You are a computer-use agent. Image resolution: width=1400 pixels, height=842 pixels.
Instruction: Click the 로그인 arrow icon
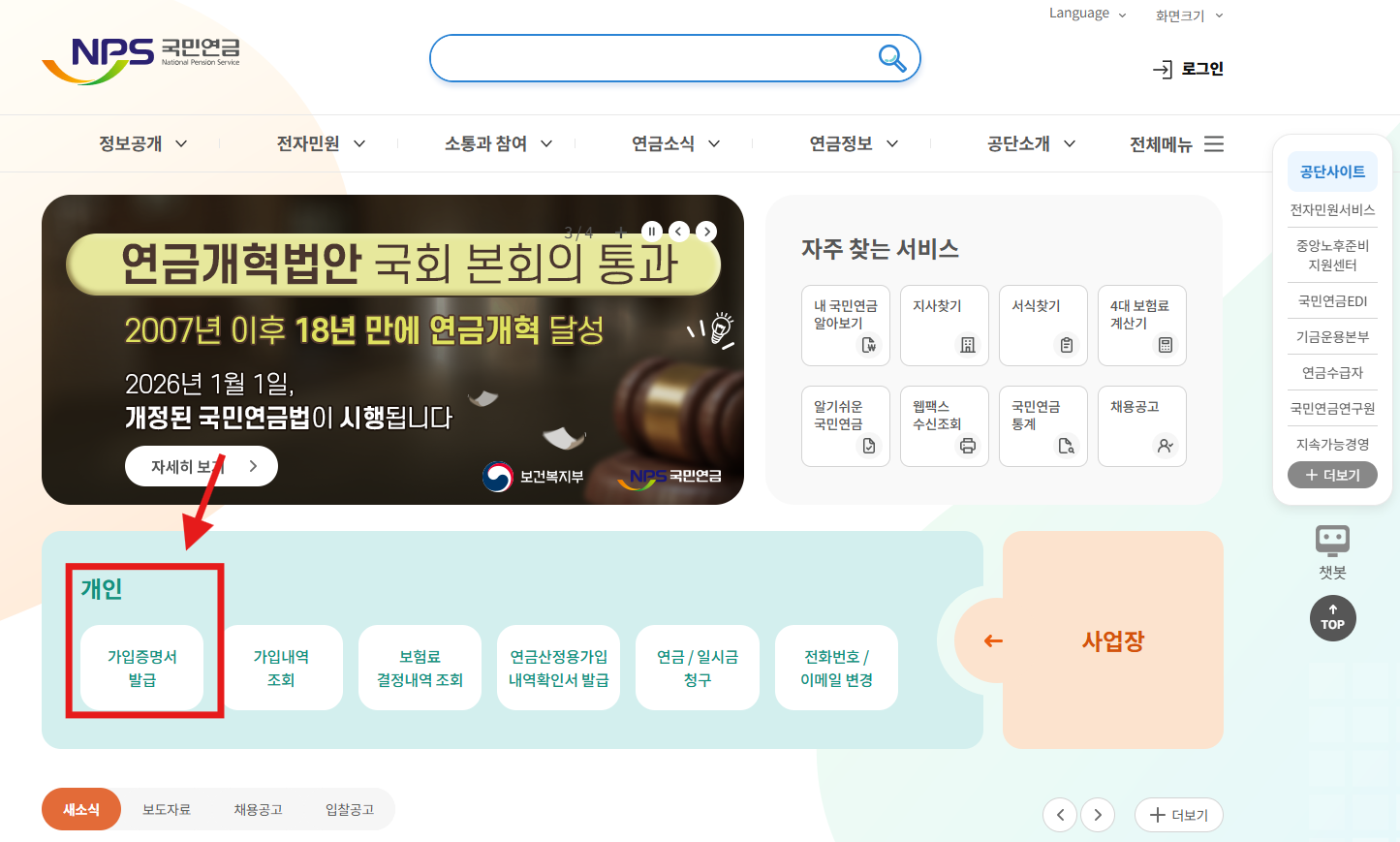click(1163, 69)
